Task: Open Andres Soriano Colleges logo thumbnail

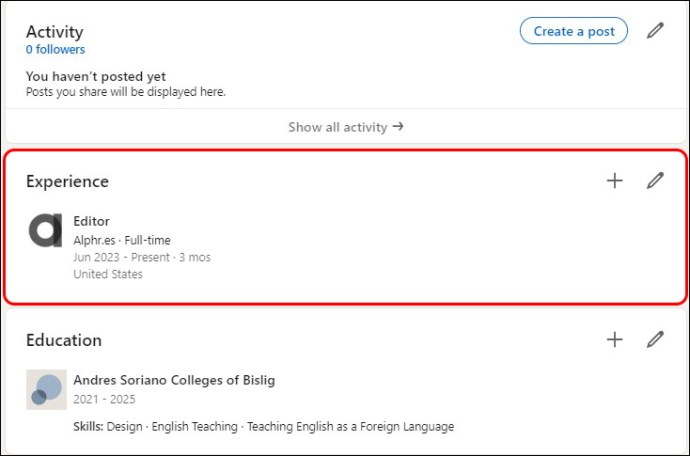Action: (46, 390)
